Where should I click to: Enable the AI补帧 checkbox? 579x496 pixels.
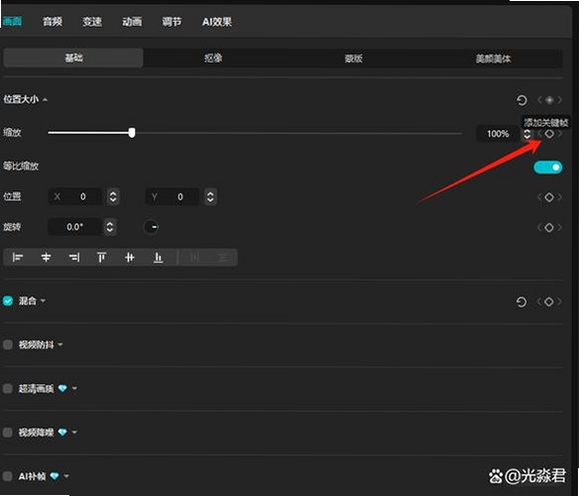(x=8, y=476)
